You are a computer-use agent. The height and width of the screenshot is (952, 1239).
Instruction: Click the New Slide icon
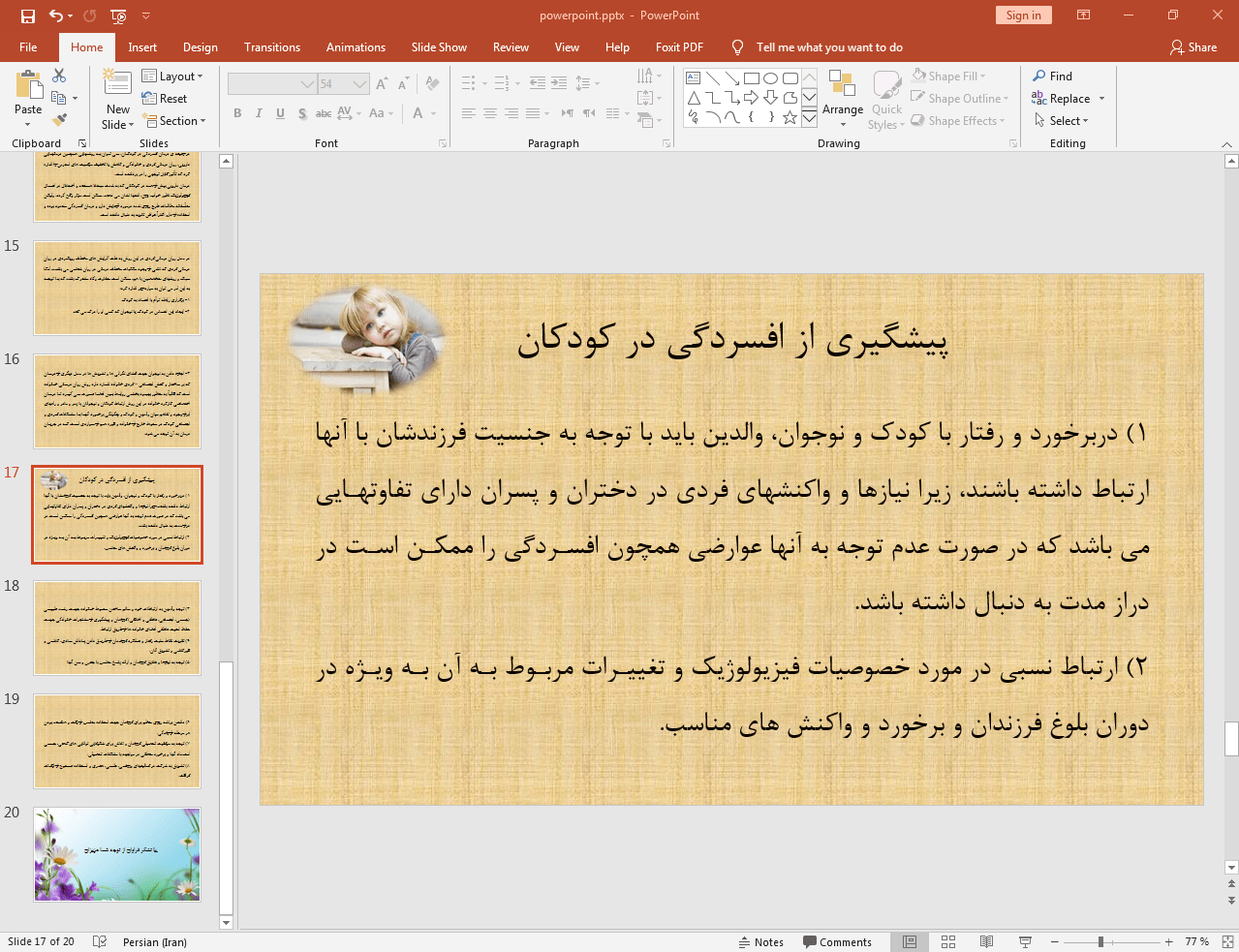[117, 82]
